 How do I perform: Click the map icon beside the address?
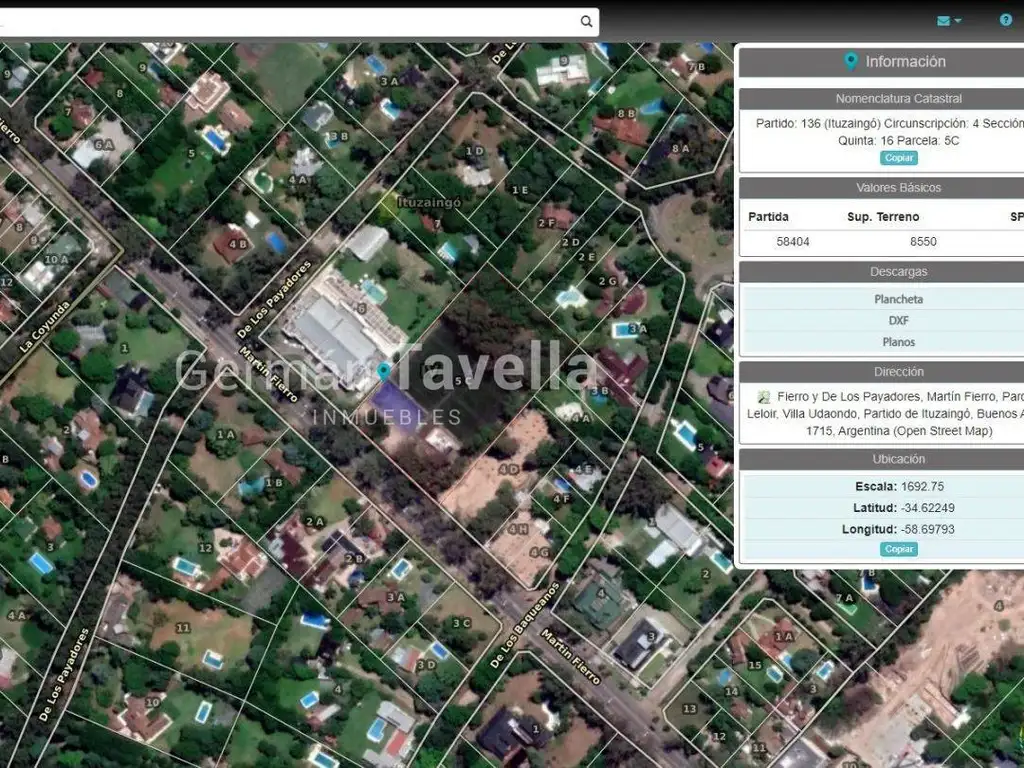(x=763, y=396)
